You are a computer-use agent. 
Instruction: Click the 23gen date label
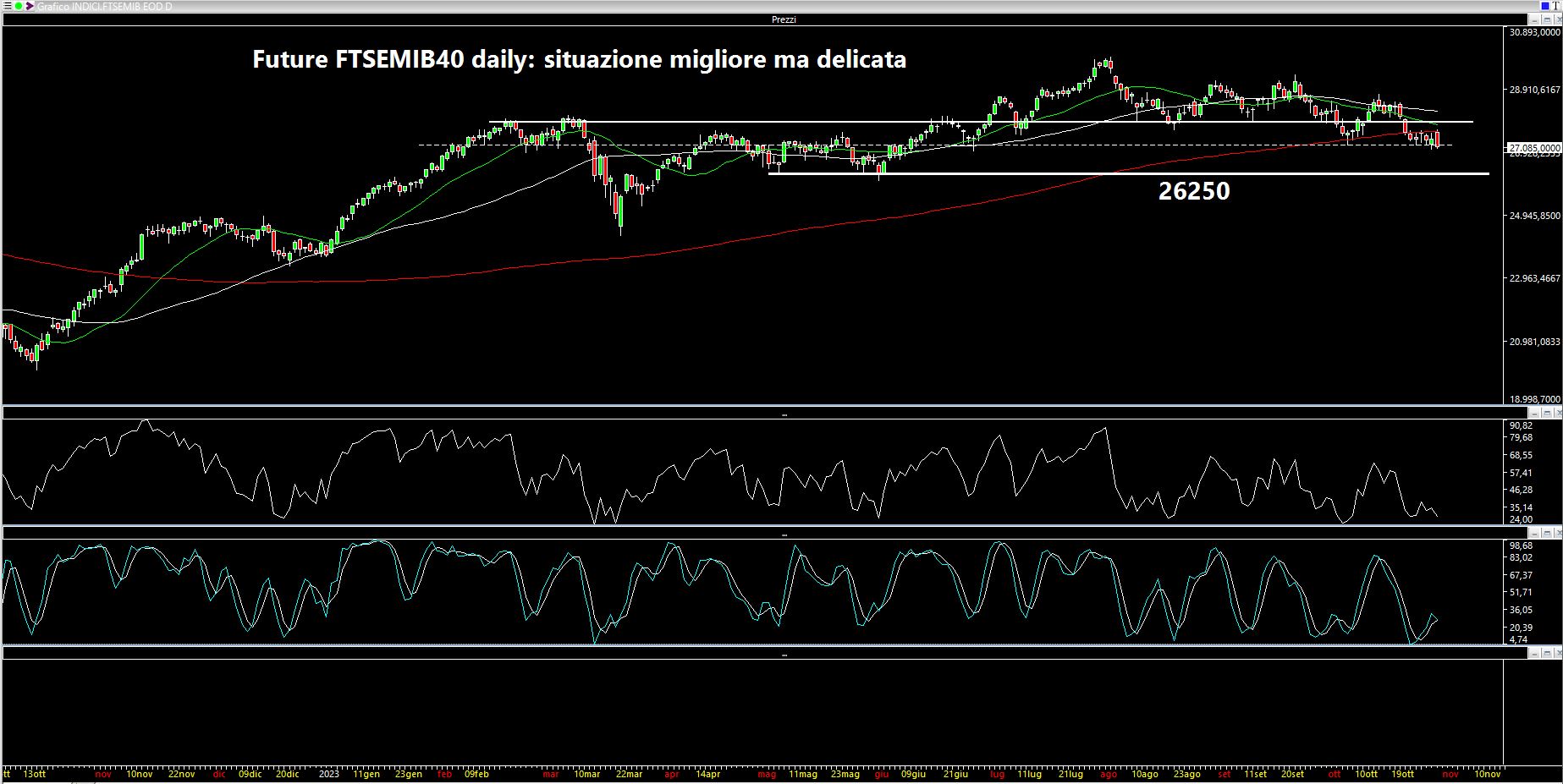pos(408,774)
